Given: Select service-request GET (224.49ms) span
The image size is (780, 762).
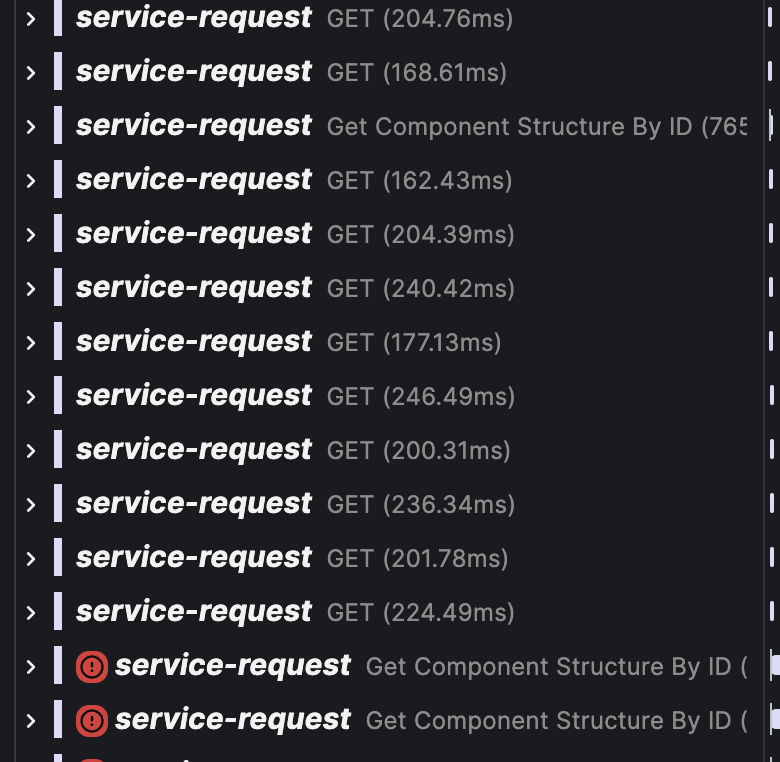Looking at the screenshot, I should pyautogui.click(x=194, y=612).
